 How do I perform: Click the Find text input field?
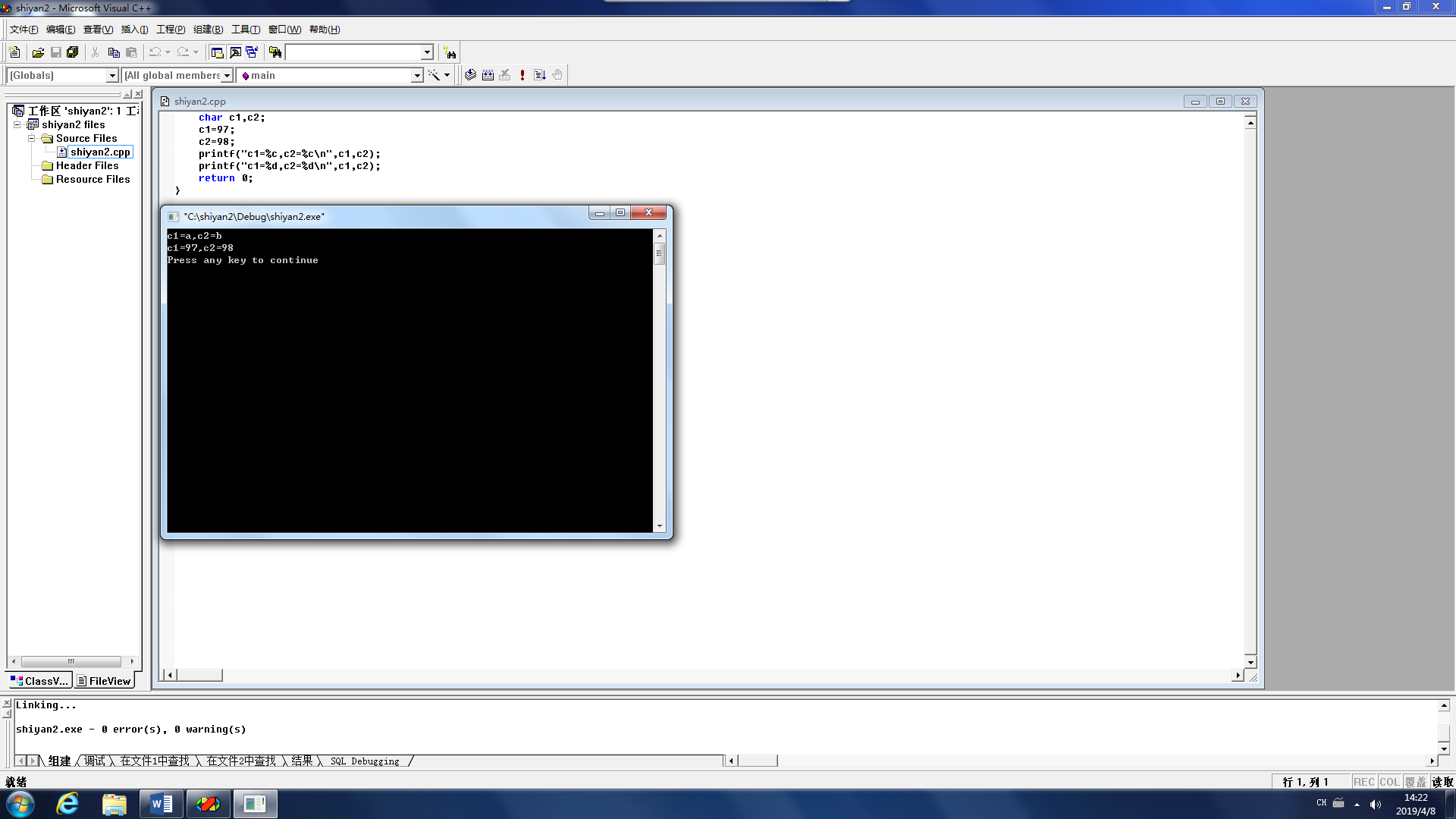pos(353,52)
